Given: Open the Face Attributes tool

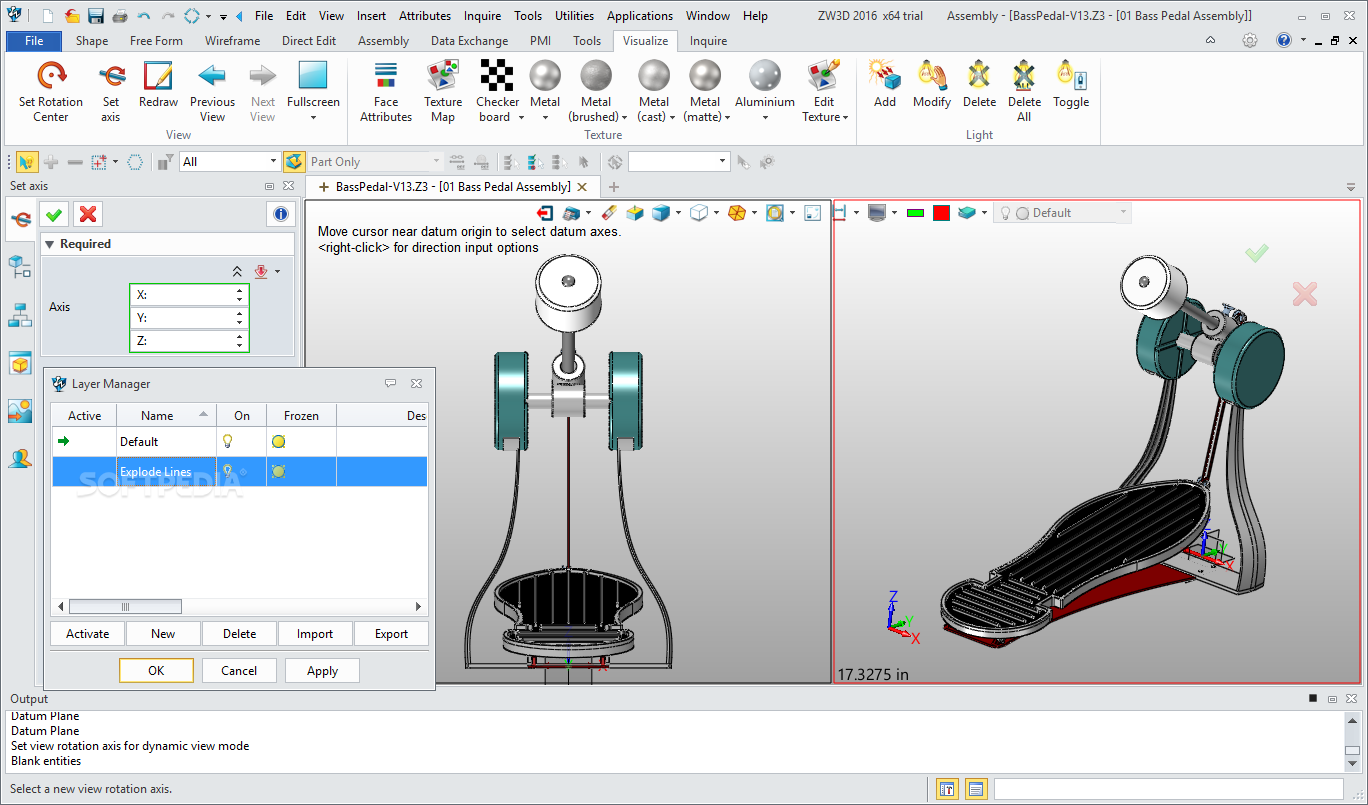Looking at the screenshot, I should coord(386,92).
